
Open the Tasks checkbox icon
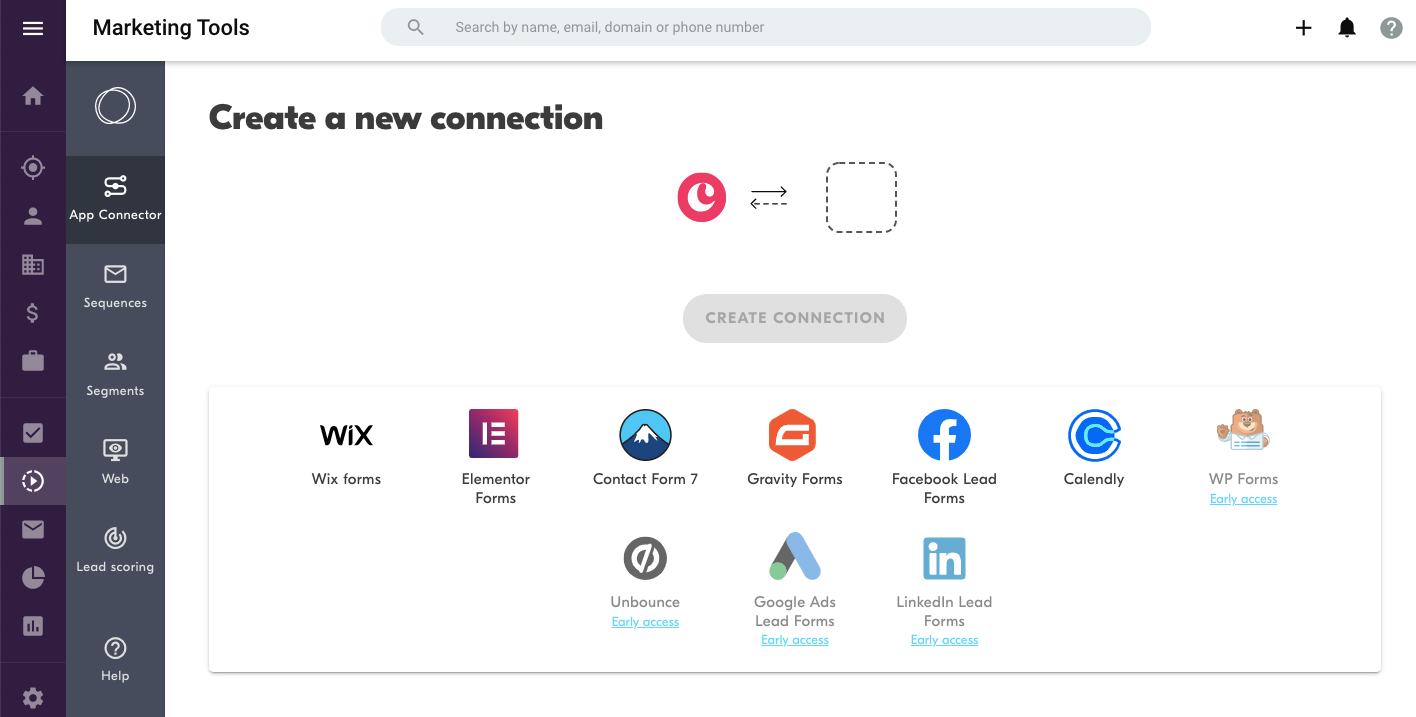tap(33, 433)
